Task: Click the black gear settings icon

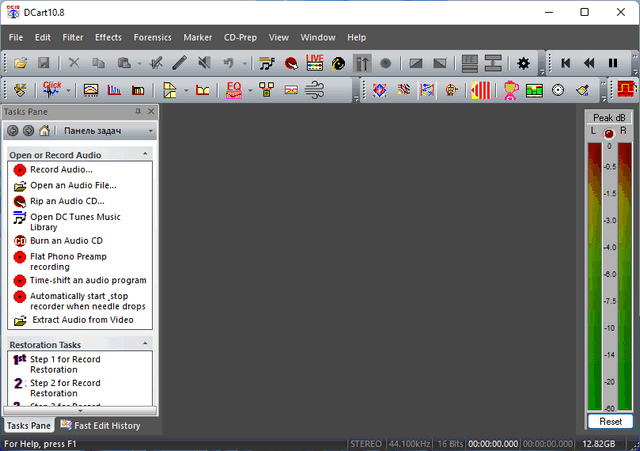Action: 523,63
